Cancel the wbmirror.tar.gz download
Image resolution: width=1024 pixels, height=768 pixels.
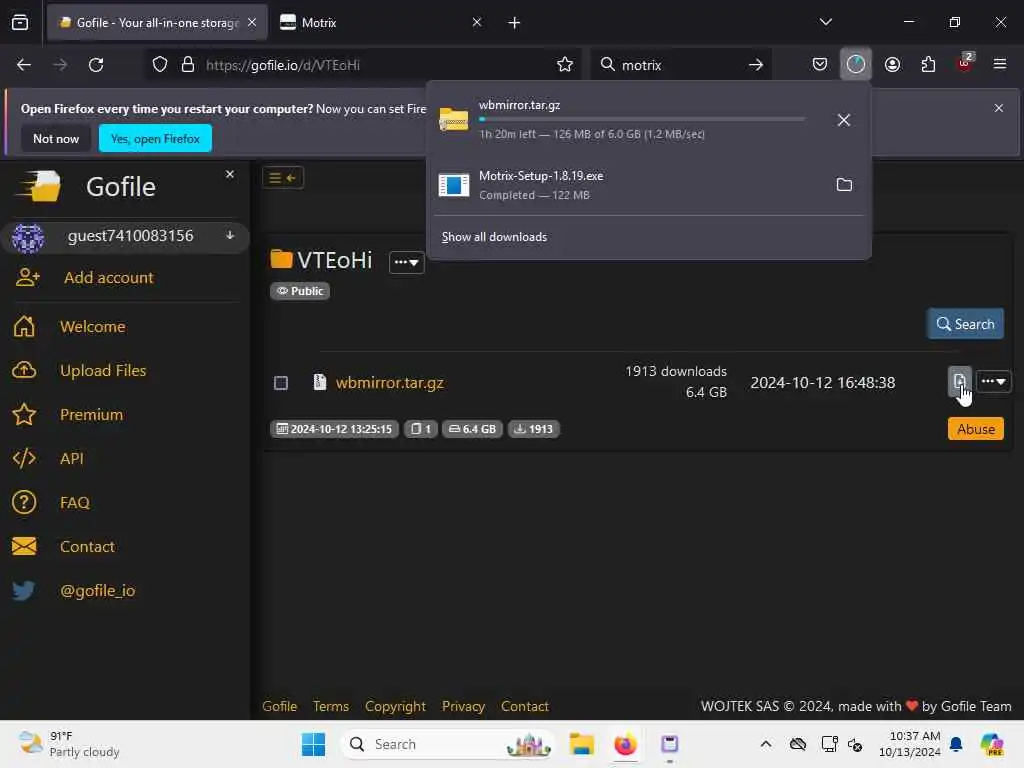[844, 120]
